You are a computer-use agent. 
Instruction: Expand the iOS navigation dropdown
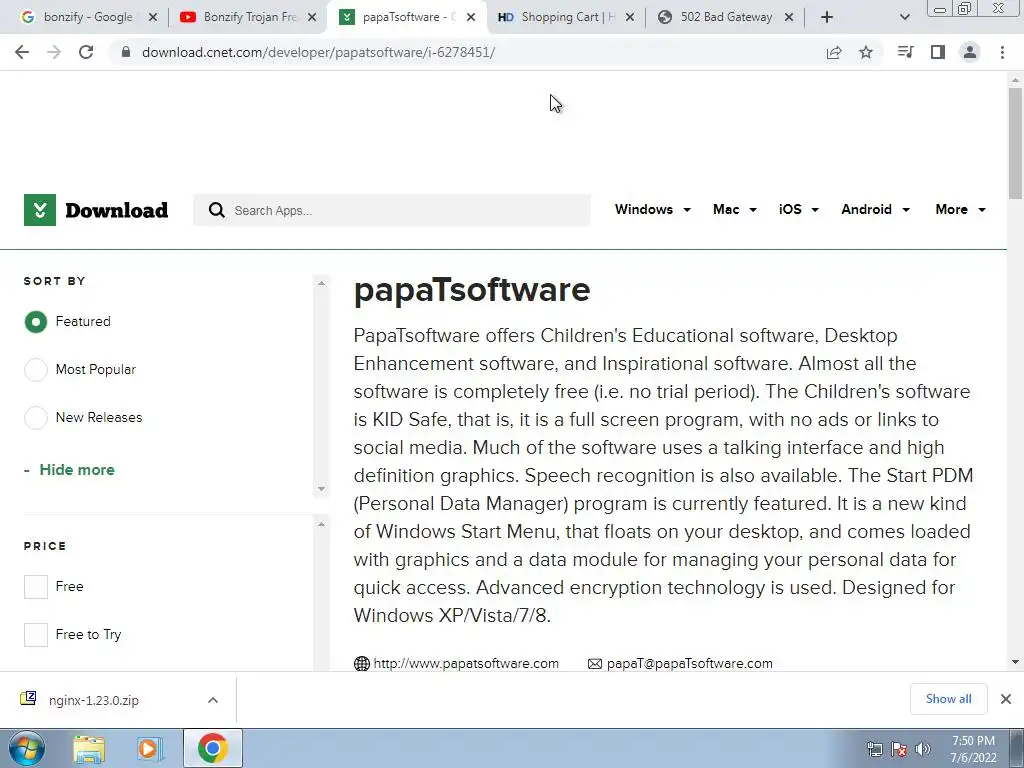coord(799,210)
